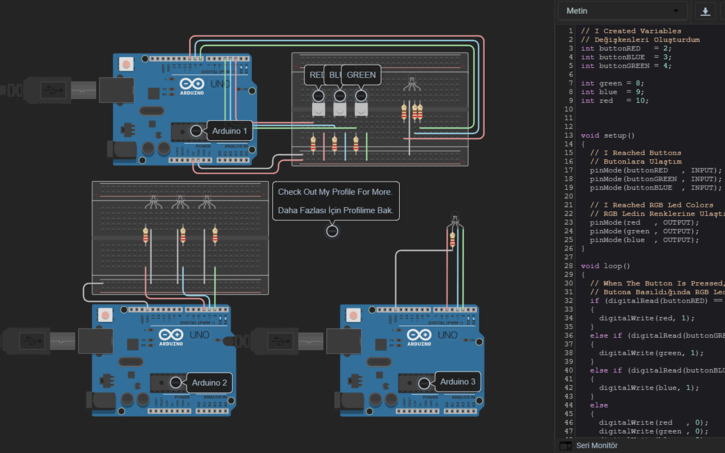
Task: Select the Arduino 2 label
Action: pos(210,382)
